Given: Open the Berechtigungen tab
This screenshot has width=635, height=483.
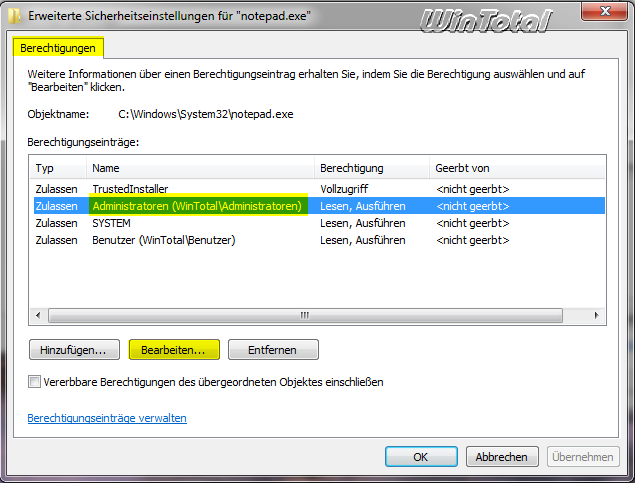Looking at the screenshot, I should point(58,48).
